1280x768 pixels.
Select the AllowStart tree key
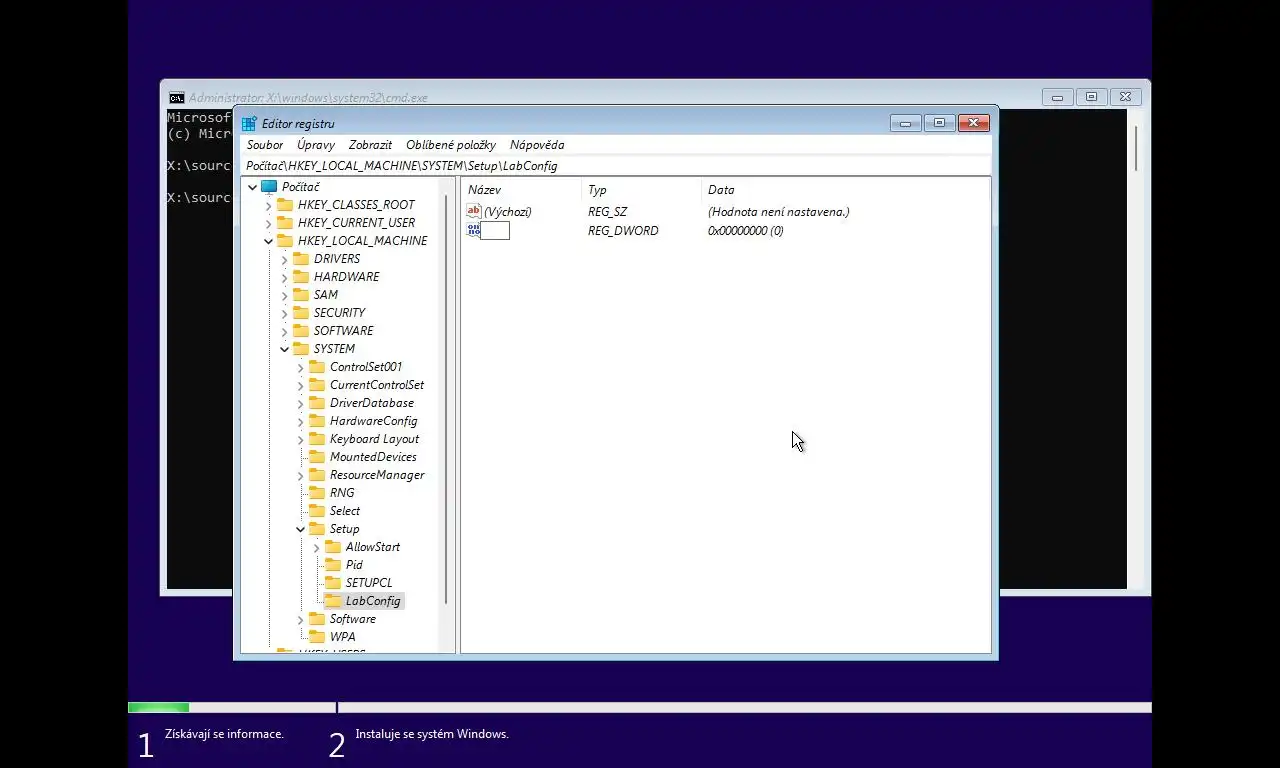click(x=372, y=547)
